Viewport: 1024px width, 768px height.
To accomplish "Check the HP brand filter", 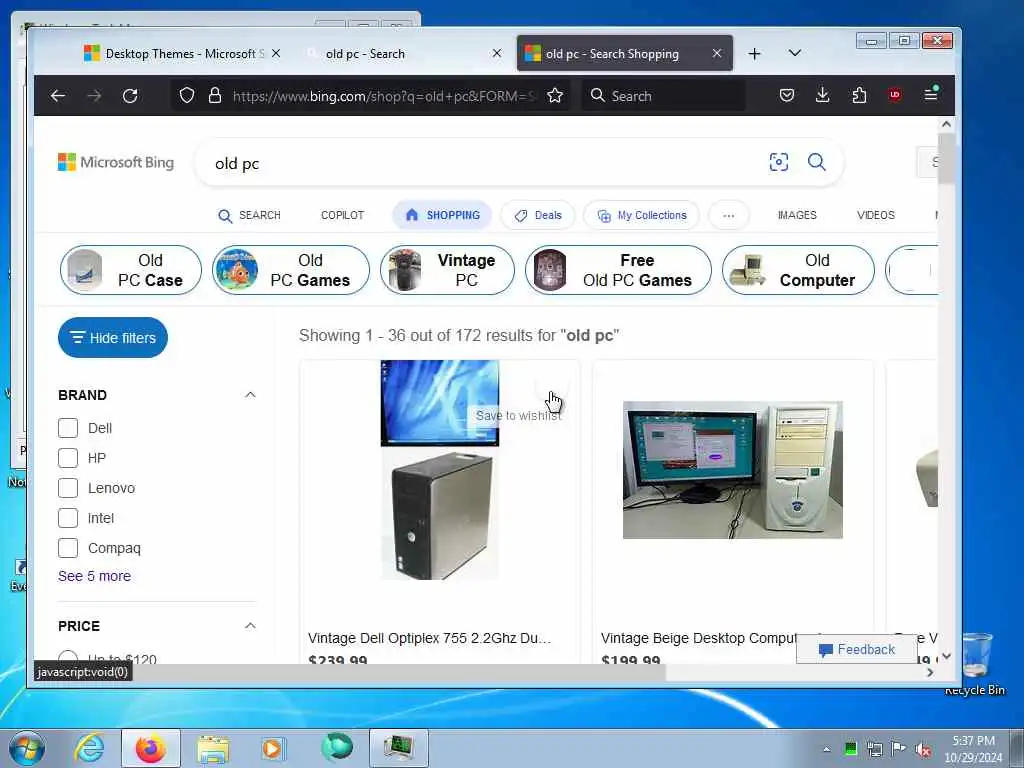I will 68,458.
